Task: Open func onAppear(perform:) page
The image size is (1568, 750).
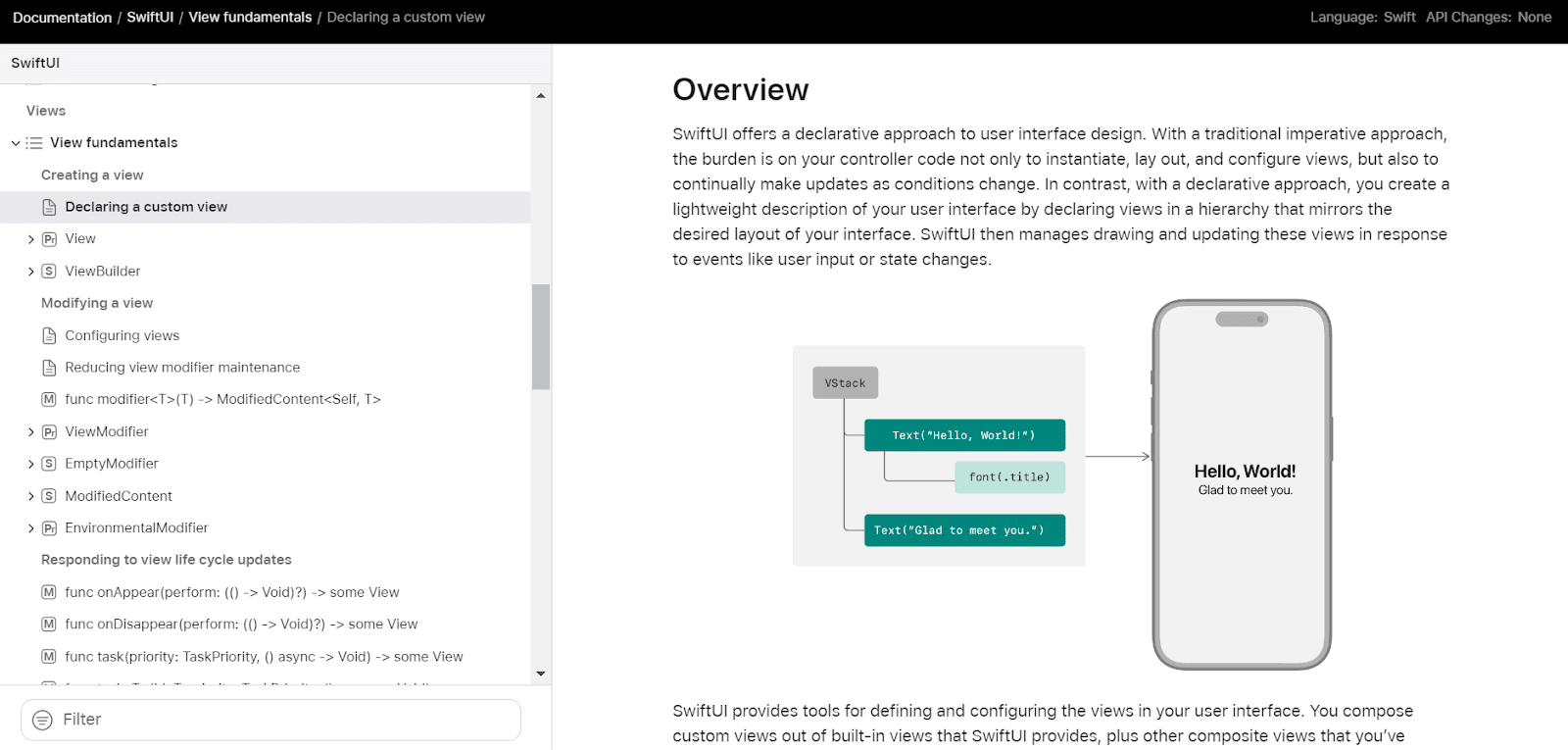Action: (x=232, y=592)
